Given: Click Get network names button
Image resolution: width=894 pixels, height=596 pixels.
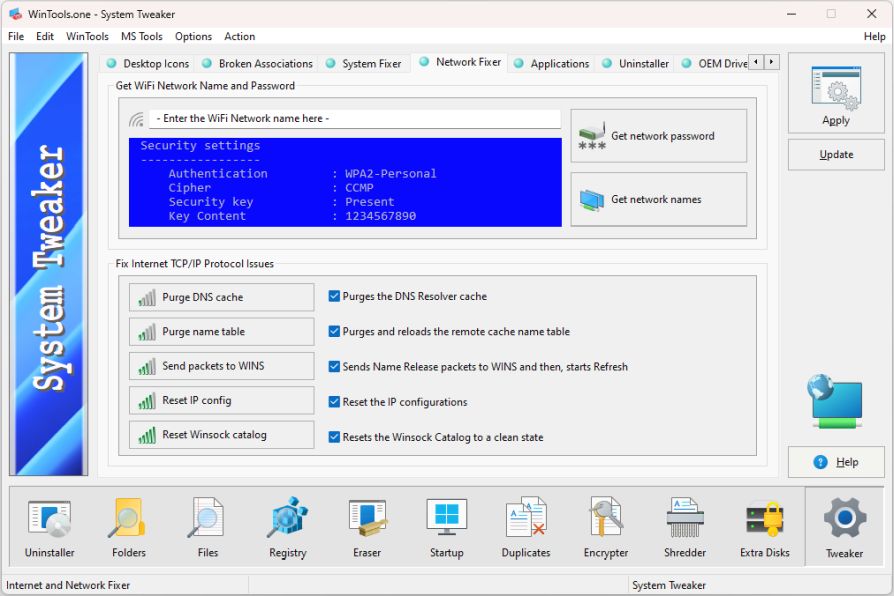Looking at the screenshot, I should click(659, 199).
